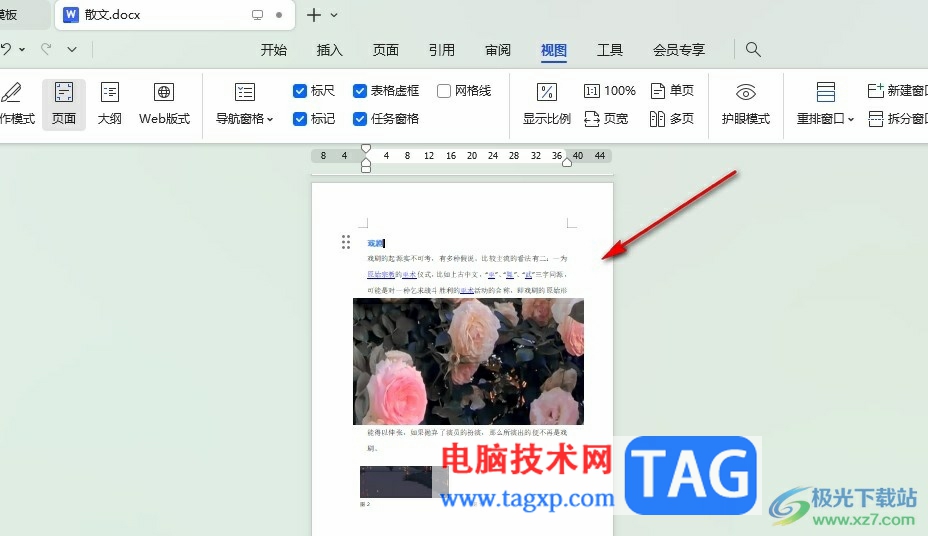Select the rose flower image
This screenshot has height=536, width=928.
click(468, 361)
